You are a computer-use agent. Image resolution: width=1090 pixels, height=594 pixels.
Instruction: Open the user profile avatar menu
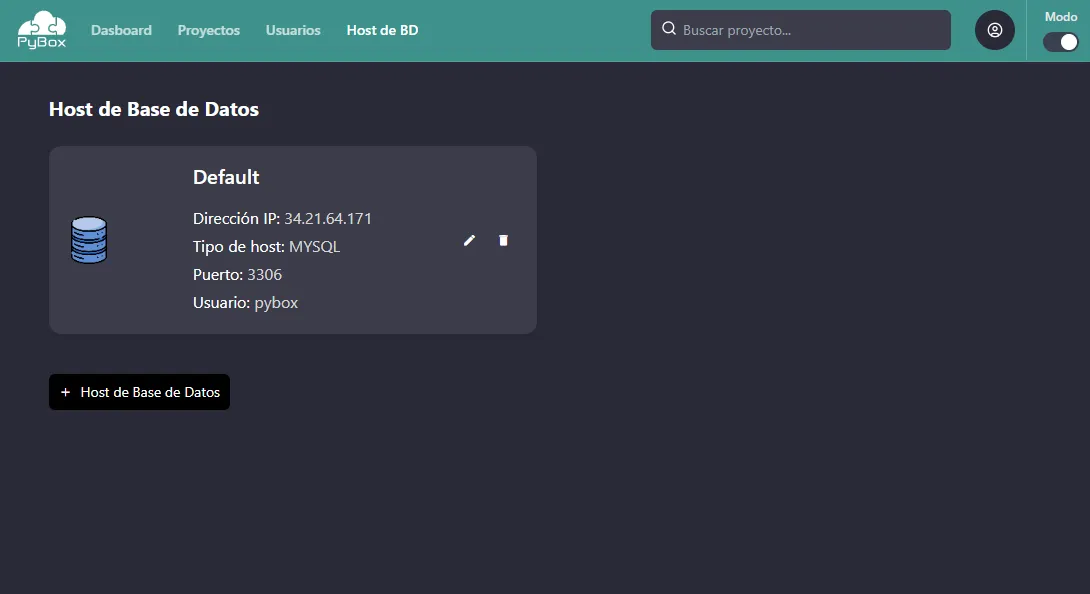(x=995, y=30)
